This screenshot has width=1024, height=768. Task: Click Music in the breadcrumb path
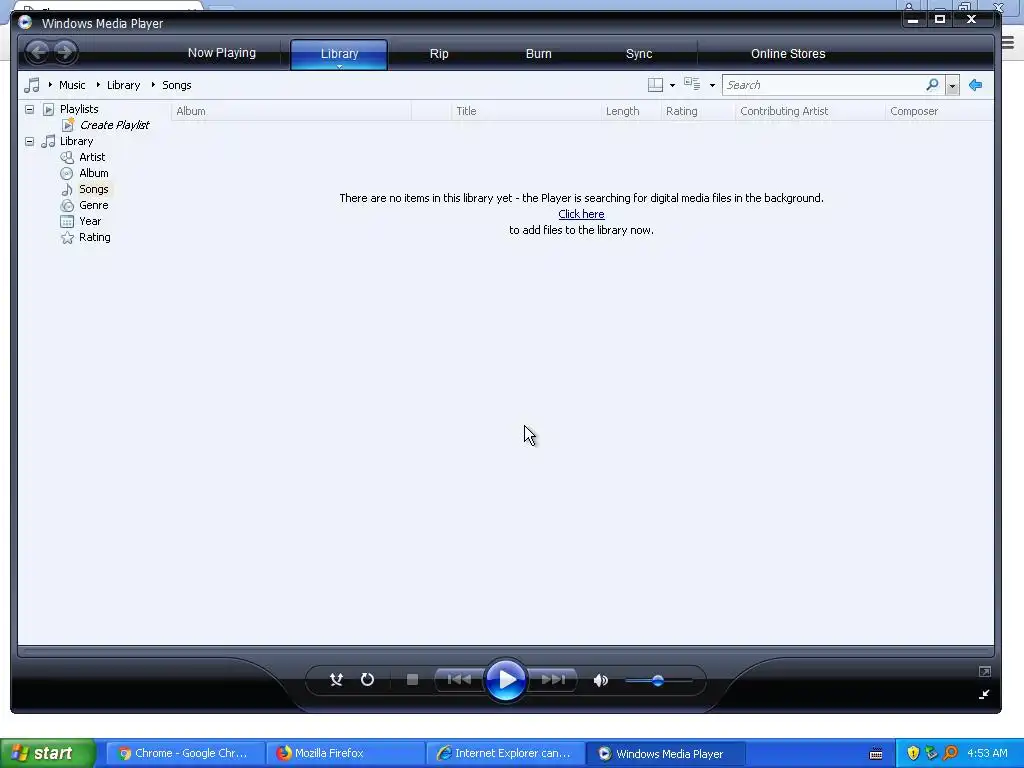[72, 85]
